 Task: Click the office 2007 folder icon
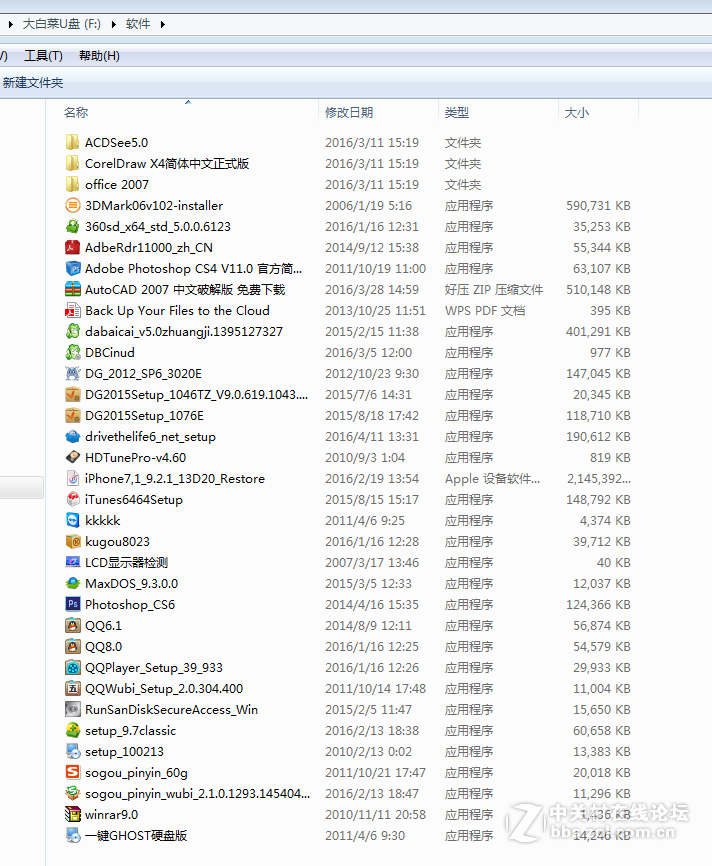tap(72, 184)
